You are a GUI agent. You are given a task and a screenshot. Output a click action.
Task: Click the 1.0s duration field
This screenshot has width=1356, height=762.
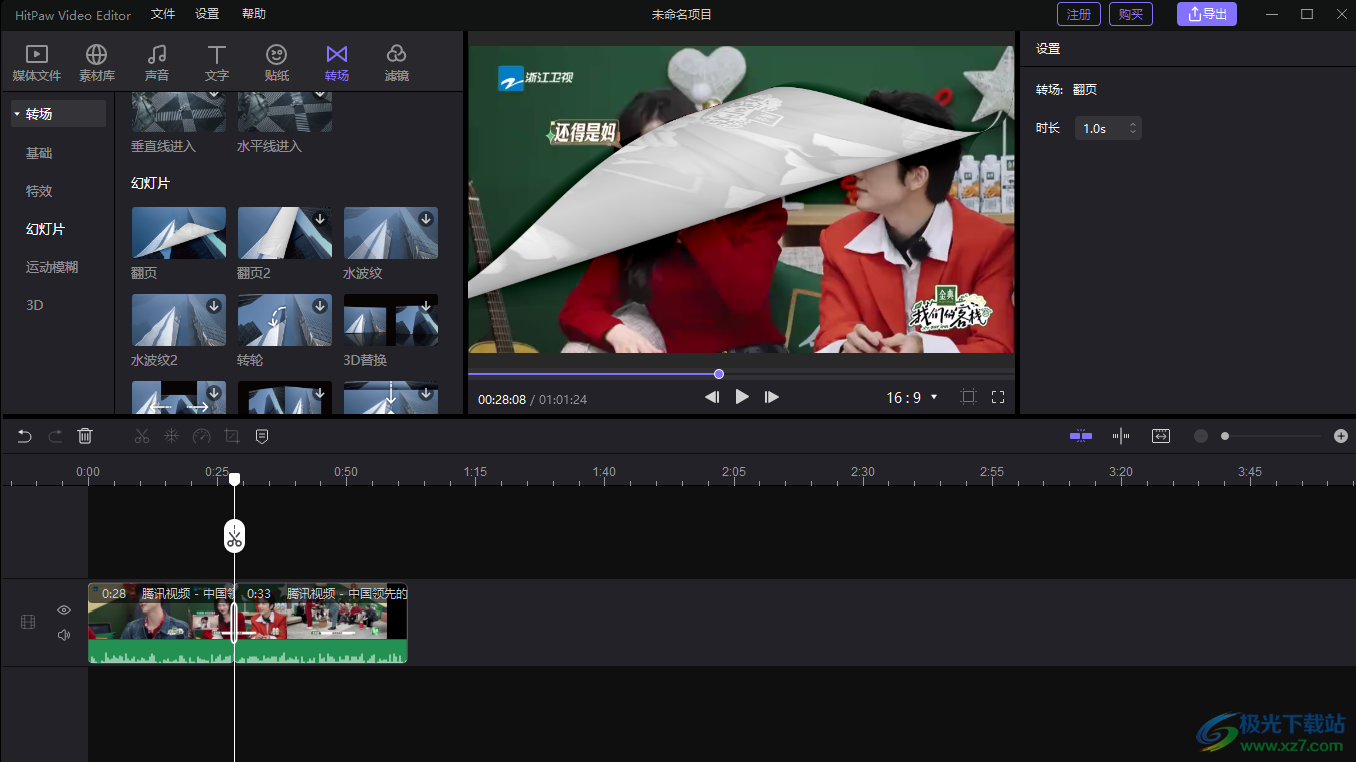click(1108, 128)
